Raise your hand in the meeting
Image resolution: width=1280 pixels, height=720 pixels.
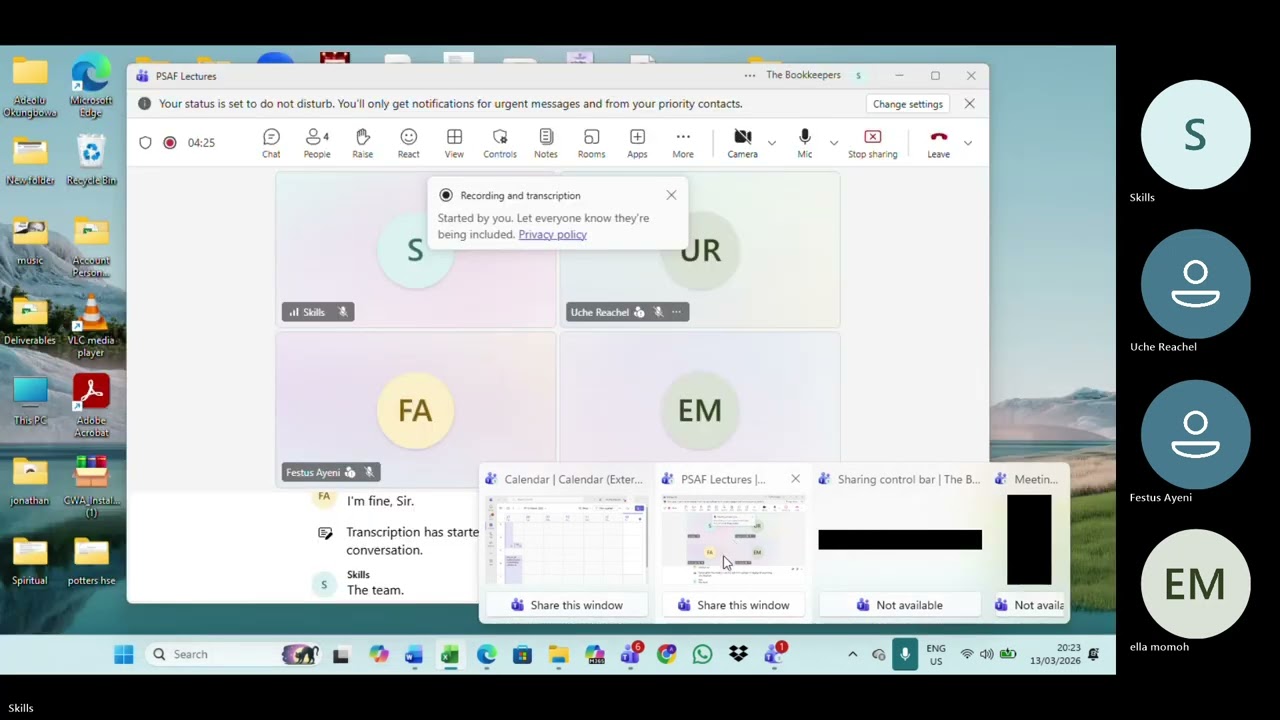point(363,143)
